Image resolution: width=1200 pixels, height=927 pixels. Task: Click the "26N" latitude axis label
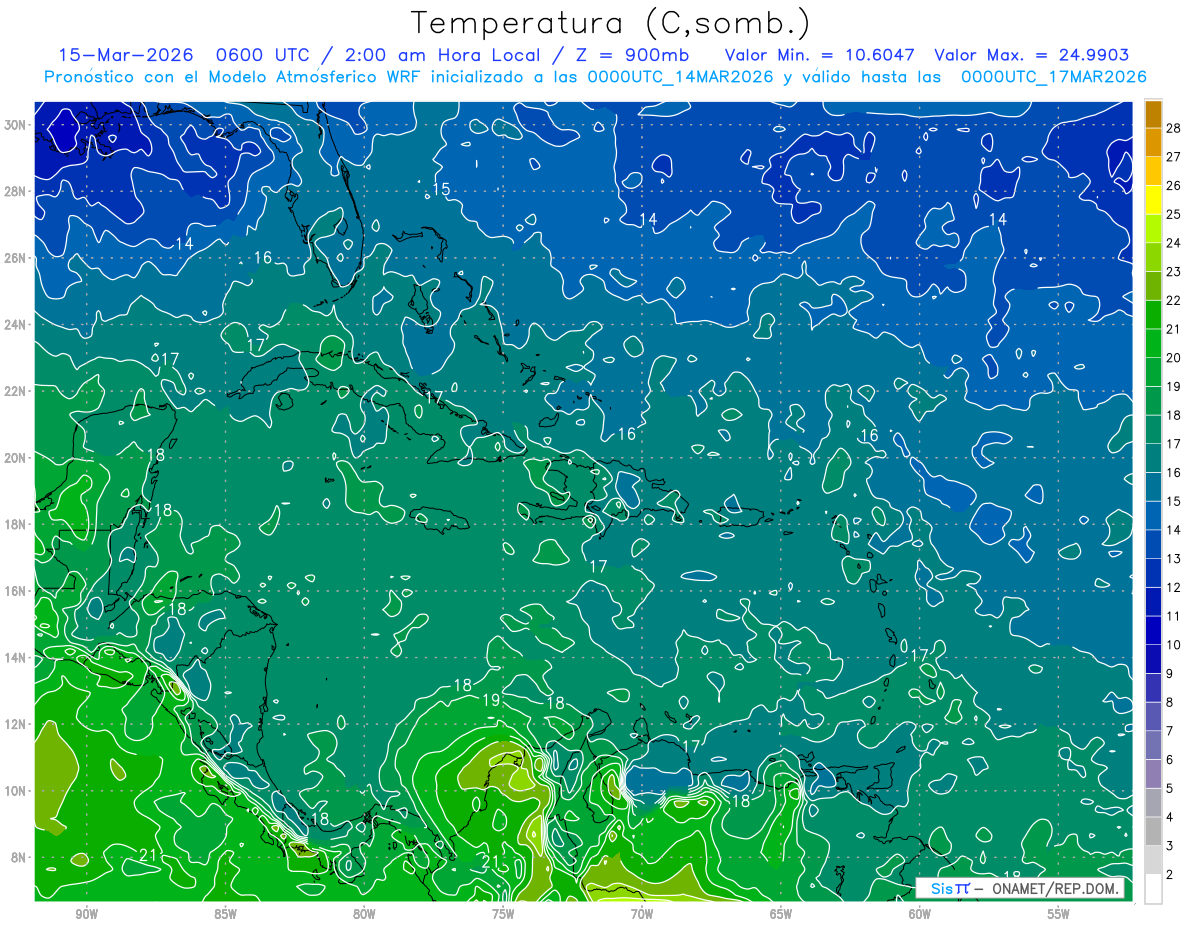click(x=14, y=258)
